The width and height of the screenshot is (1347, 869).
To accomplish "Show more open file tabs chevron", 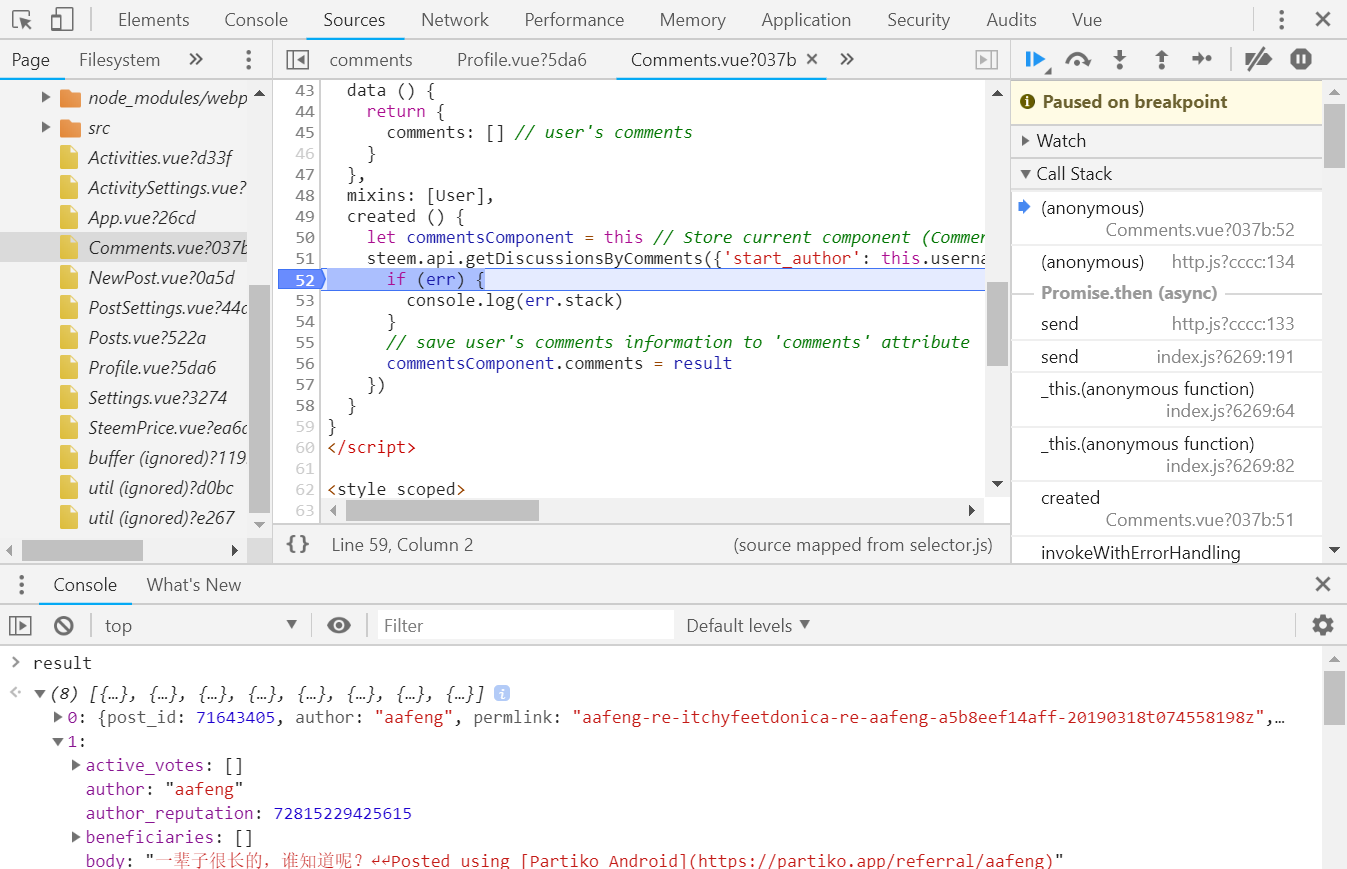I will pyautogui.click(x=847, y=60).
